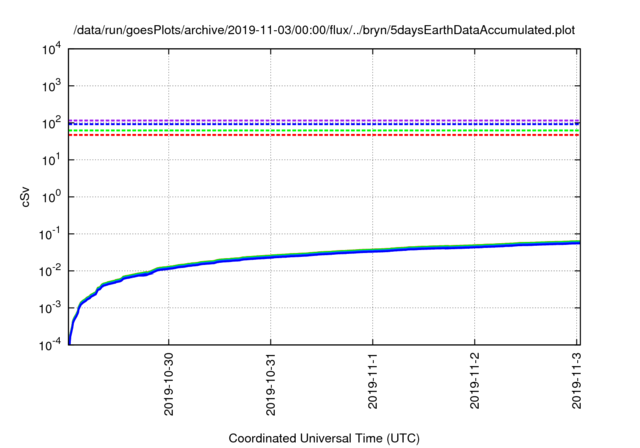Image resolution: width=640 pixels, height=448 pixels.
Task: Click the green dashed threshold line
Action: coord(324,131)
